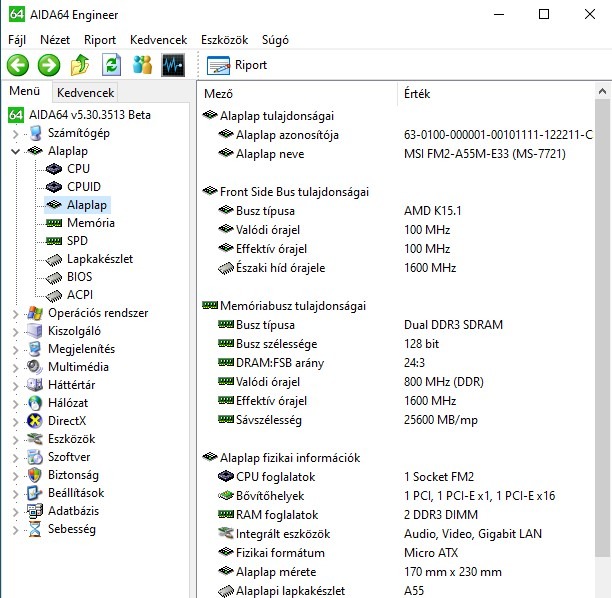Expand the Háttértár tree node

click(x=15, y=386)
